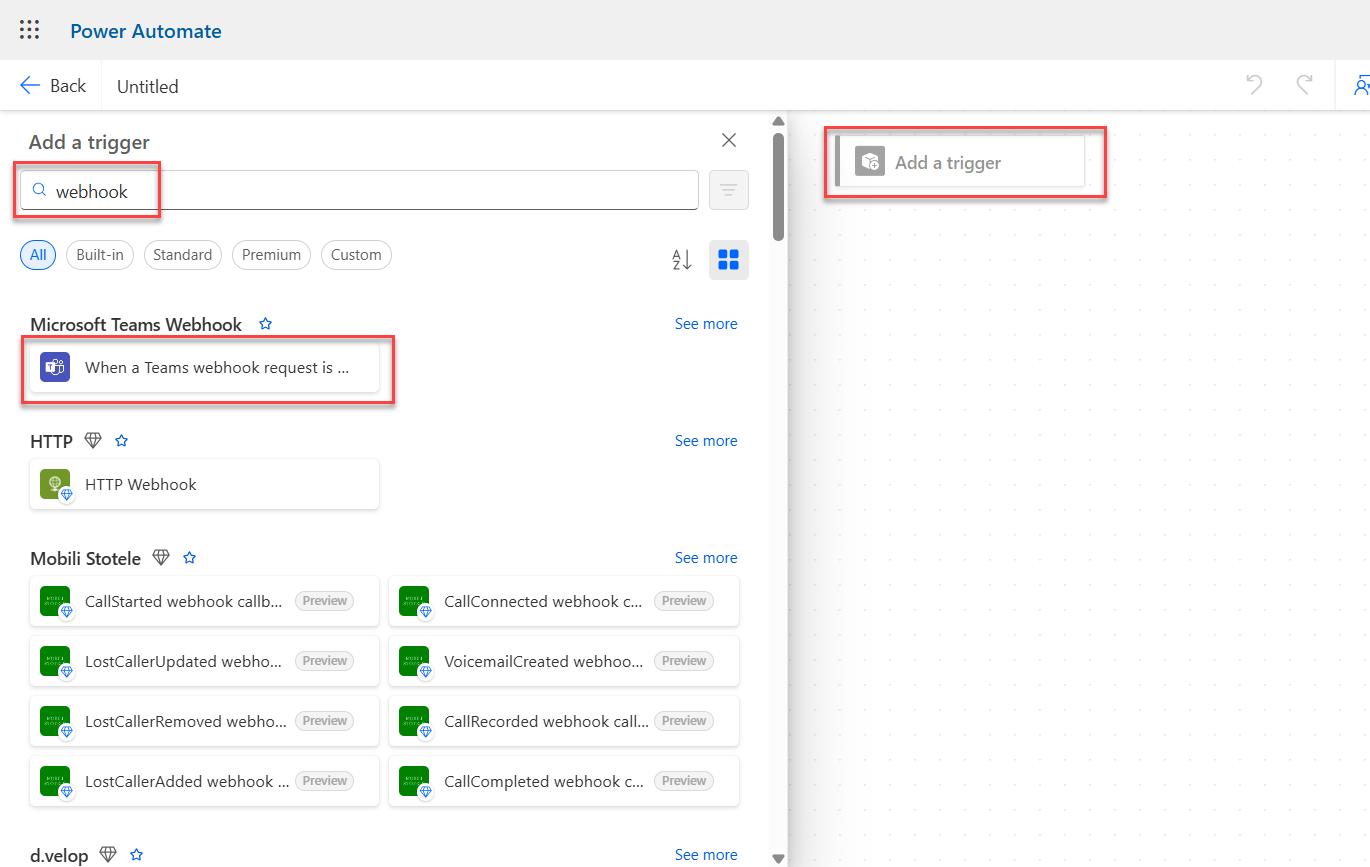
Task: Click the Power Automate title link
Action: tap(146, 31)
